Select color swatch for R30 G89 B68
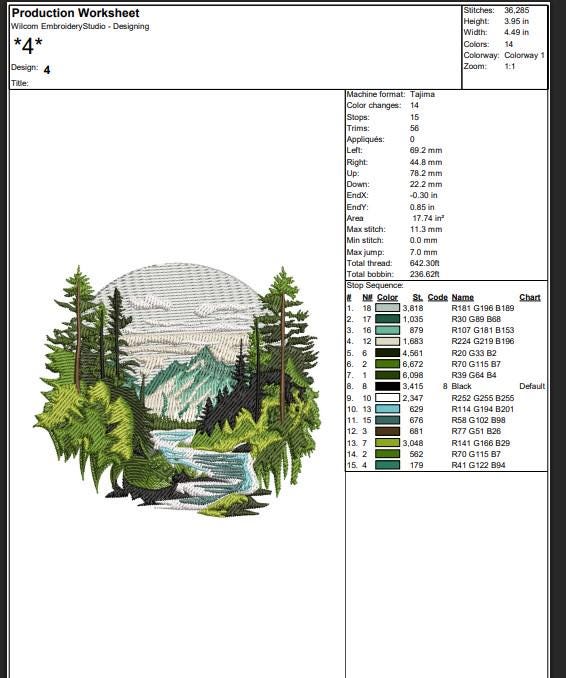The height and width of the screenshot is (678, 566). coord(387,319)
